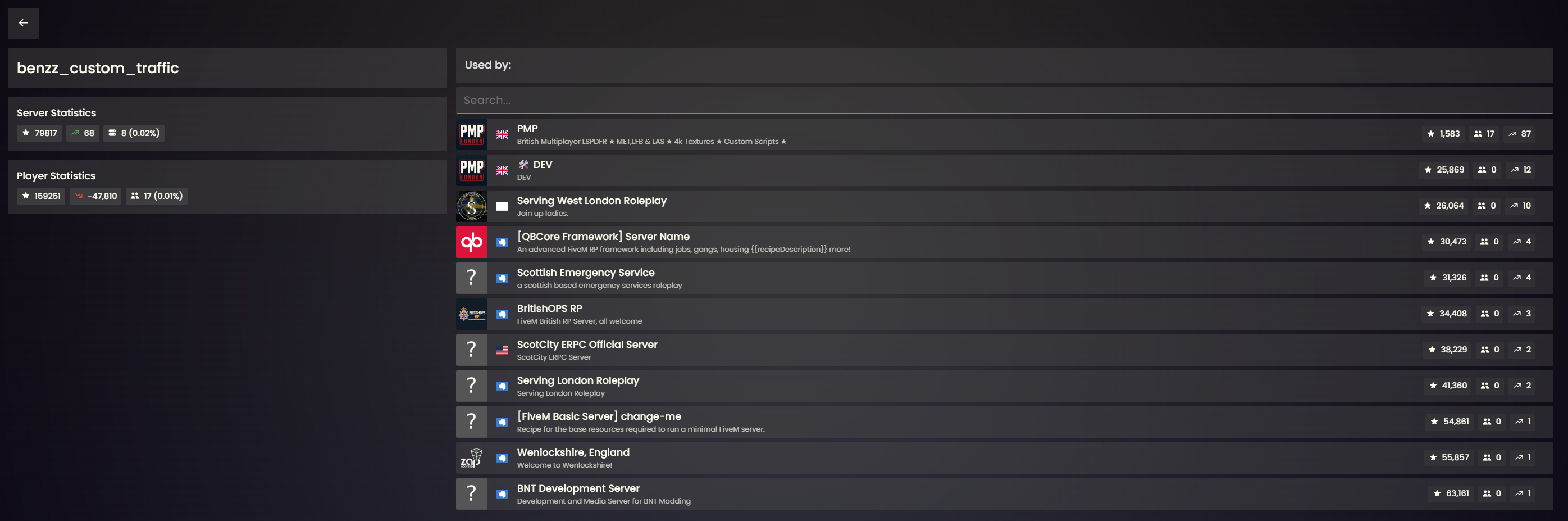Open Serving London Roleplay server

[577, 381]
